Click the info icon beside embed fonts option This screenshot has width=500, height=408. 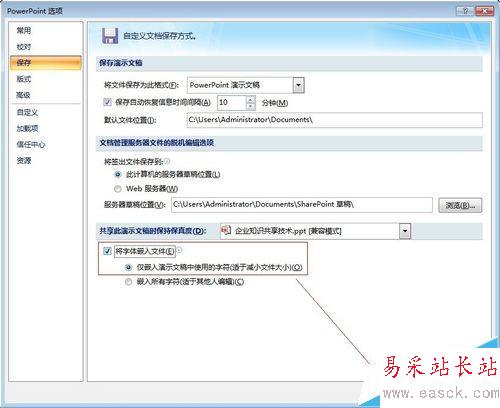pos(179,250)
